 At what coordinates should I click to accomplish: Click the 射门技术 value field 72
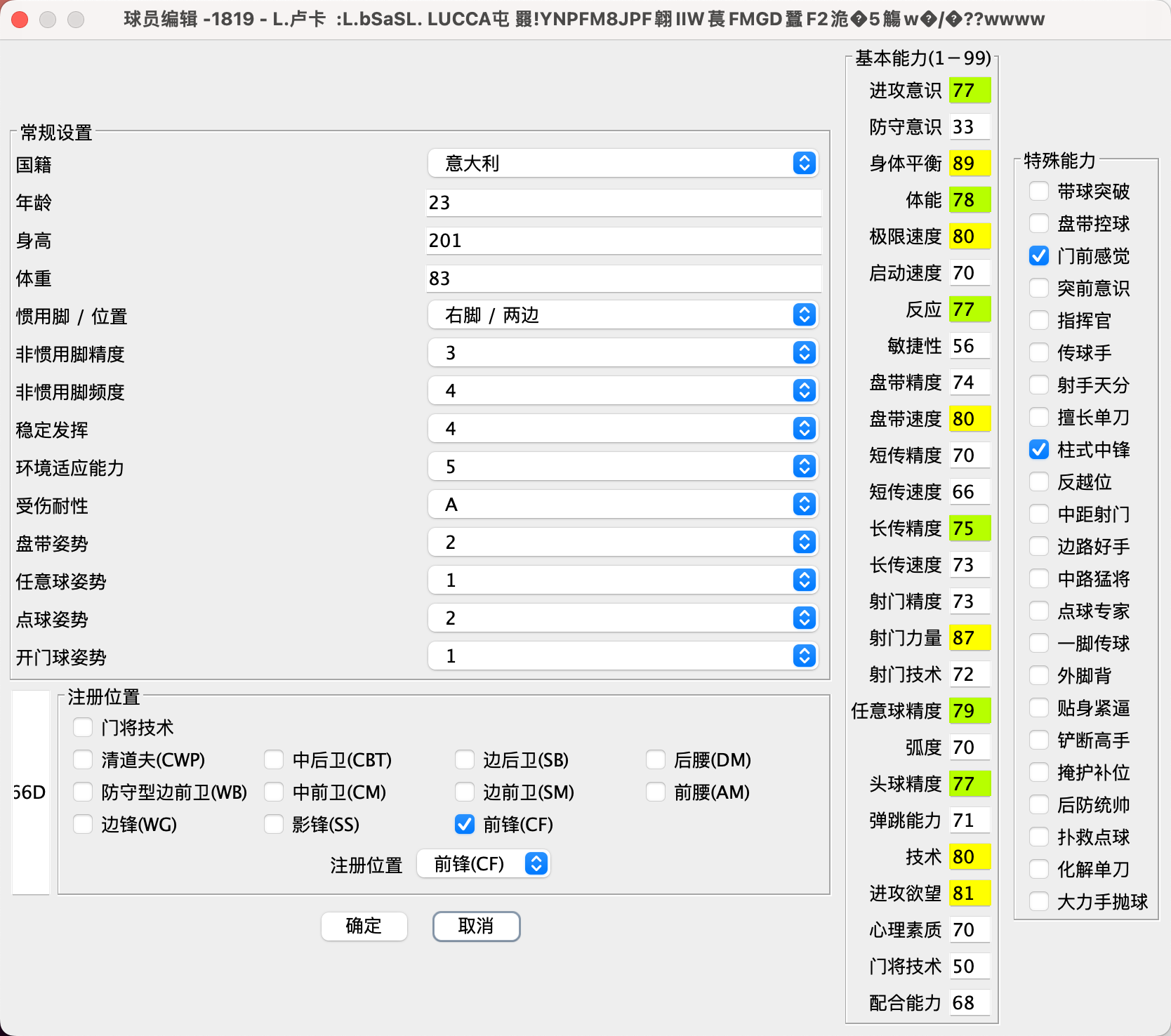coord(970,675)
